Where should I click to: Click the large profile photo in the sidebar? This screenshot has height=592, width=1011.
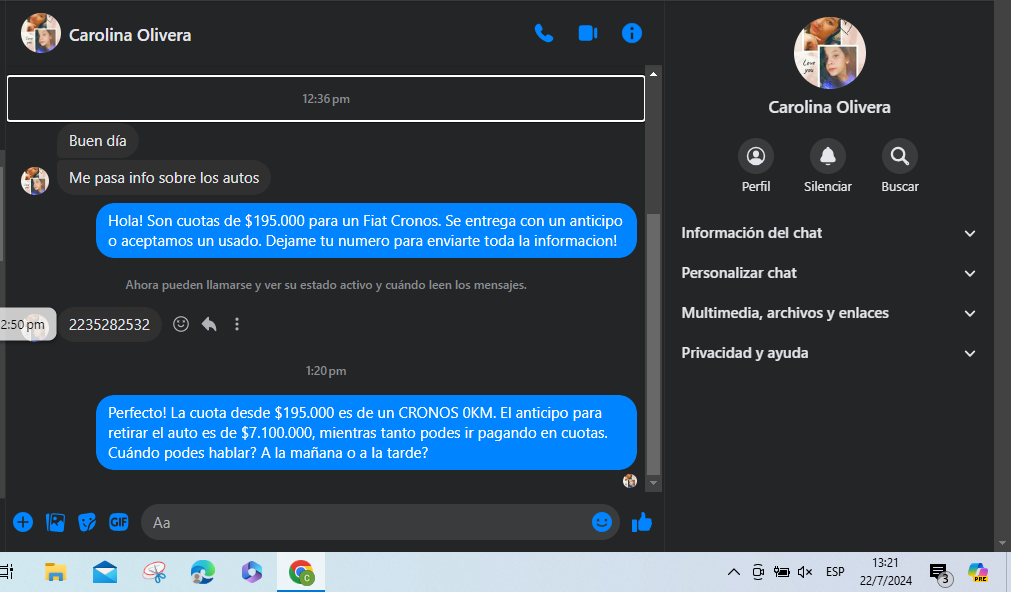coord(829,53)
